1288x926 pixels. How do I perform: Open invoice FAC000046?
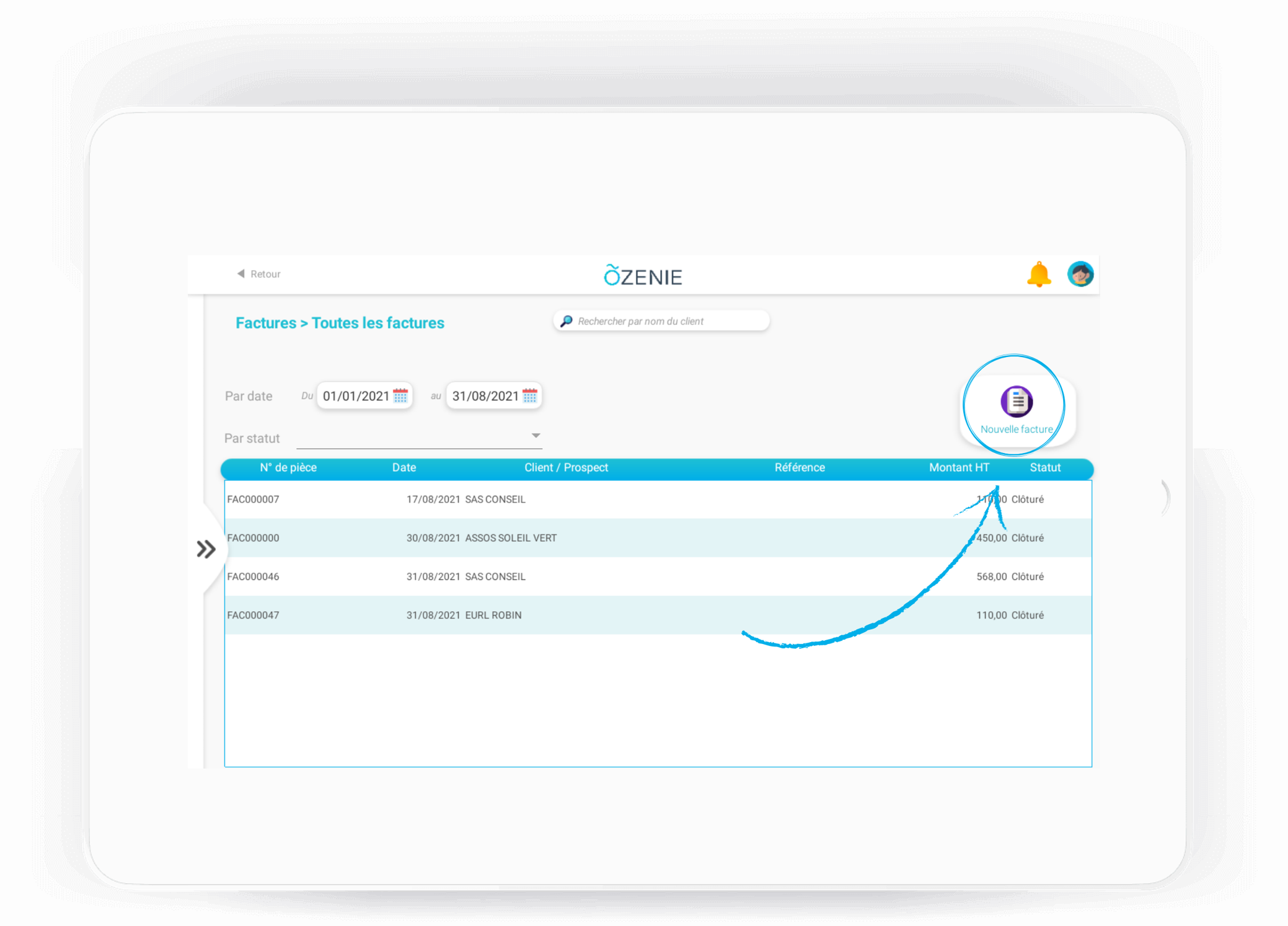pos(253,576)
